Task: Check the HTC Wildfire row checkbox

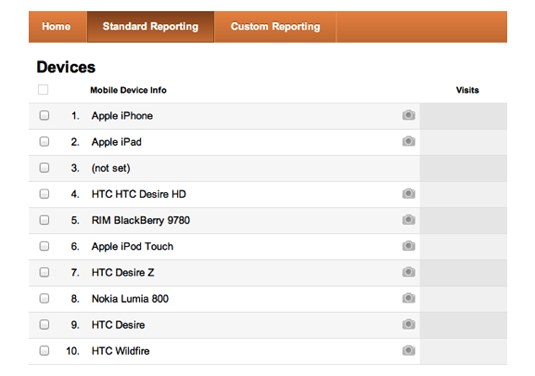Action: tap(44, 350)
